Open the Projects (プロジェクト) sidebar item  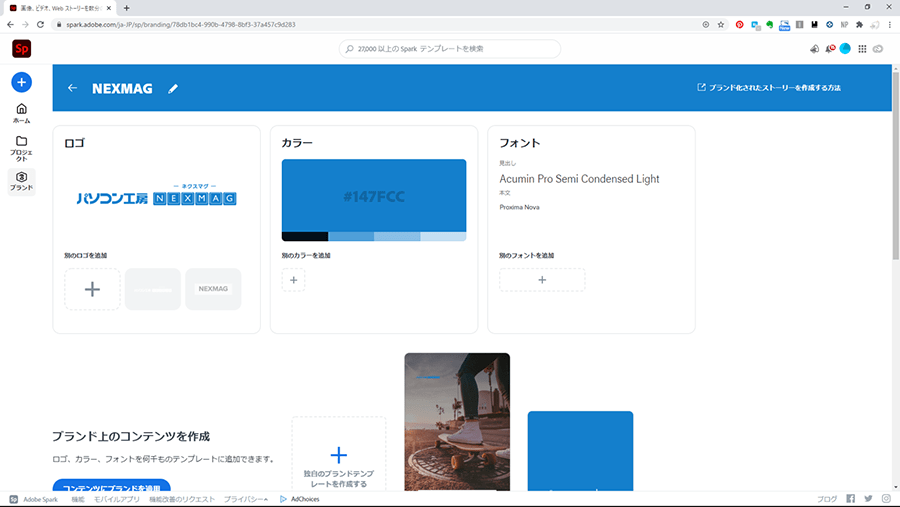21,149
